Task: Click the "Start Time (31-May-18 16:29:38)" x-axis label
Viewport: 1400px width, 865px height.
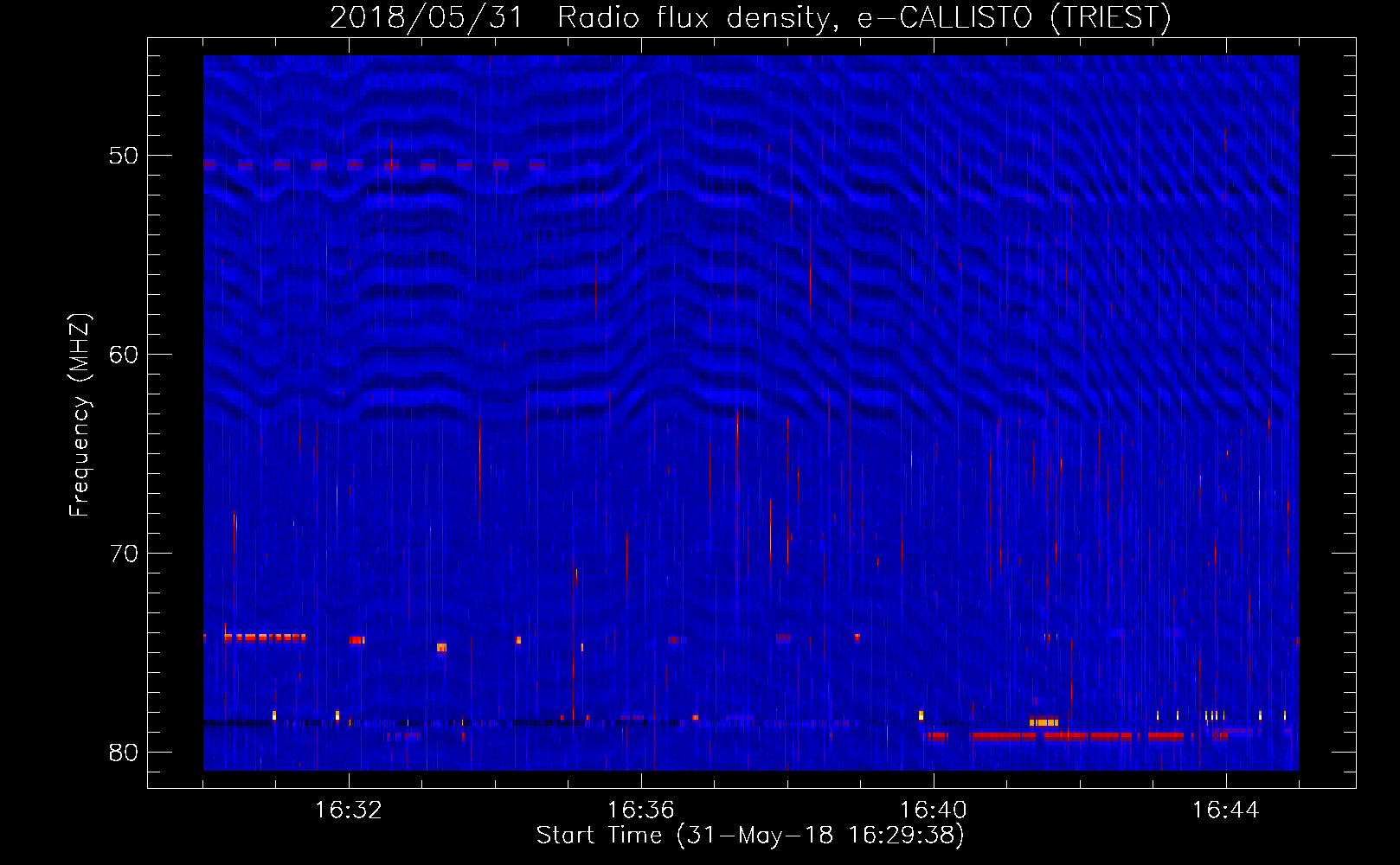Action: pos(750,836)
